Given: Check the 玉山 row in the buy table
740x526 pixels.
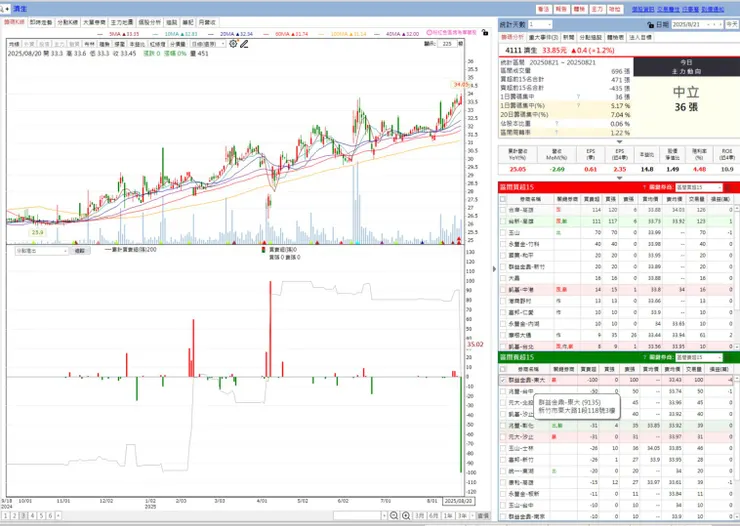Looking at the screenshot, I should [503, 233].
